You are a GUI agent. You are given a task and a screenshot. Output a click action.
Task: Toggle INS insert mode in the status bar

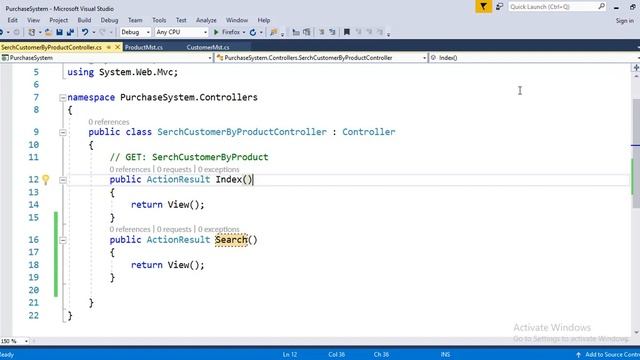pyautogui.click(x=445, y=355)
